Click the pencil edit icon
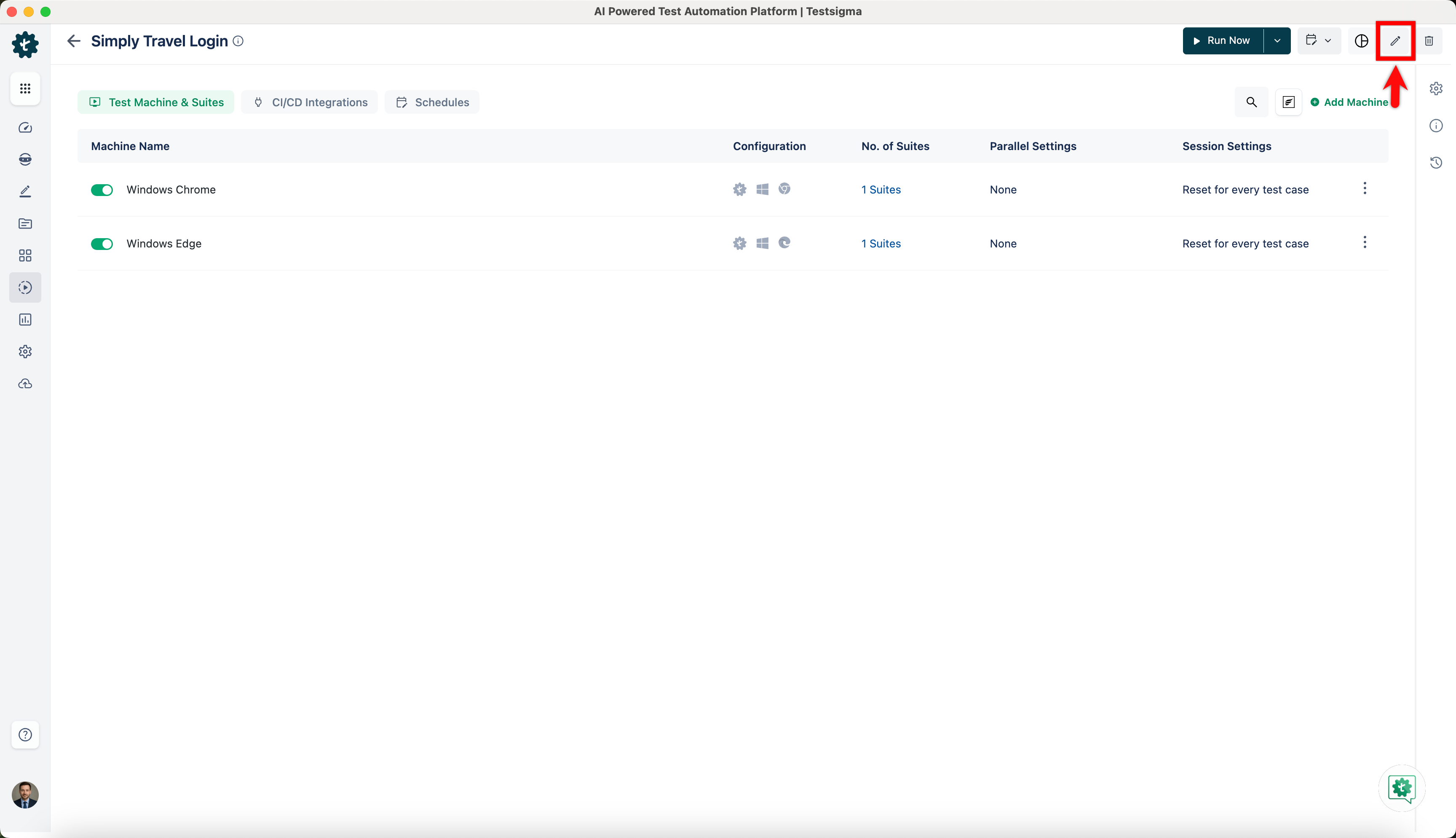The width and height of the screenshot is (1456, 838). (1395, 41)
